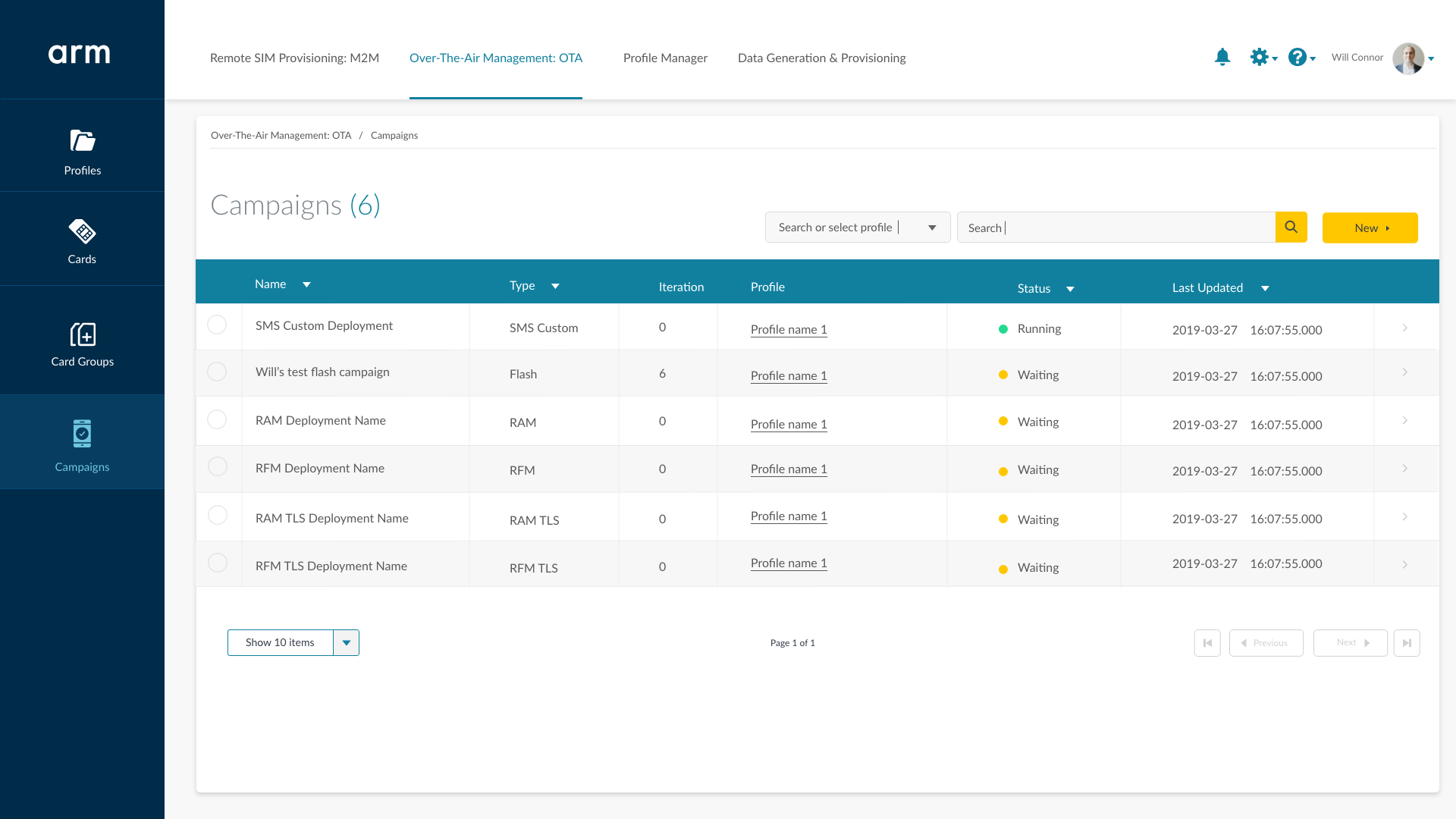
Task: Select SMS Custom Deployment row radio
Action: tap(217, 325)
